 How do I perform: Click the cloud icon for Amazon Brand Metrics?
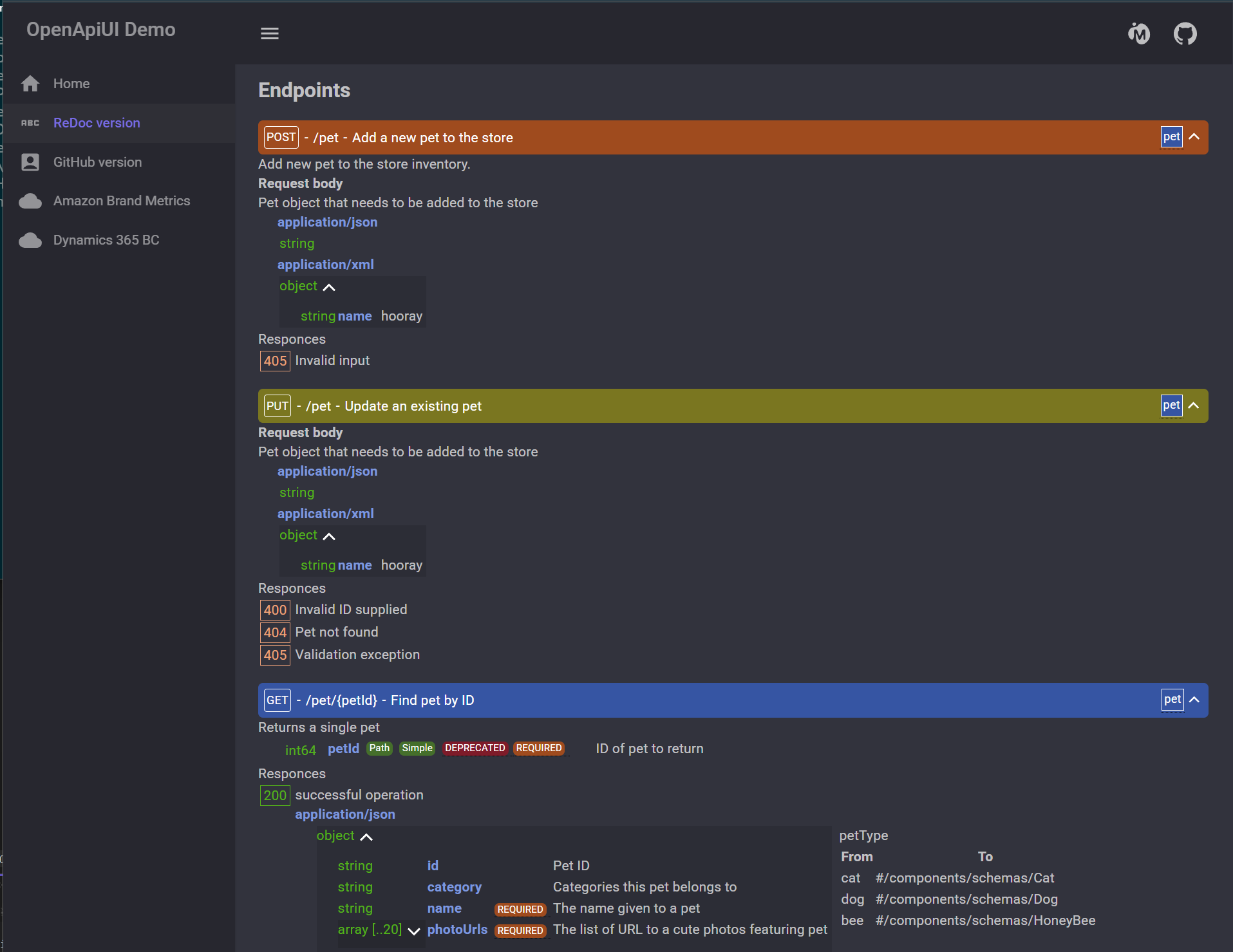point(30,201)
